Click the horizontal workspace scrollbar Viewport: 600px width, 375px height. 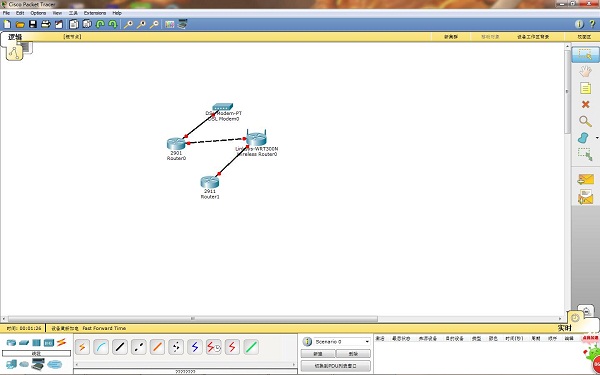coord(193,319)
